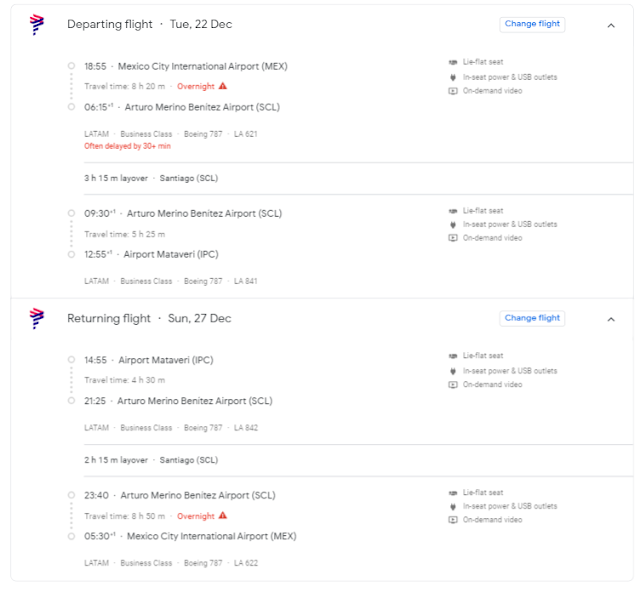Click the 3 h 15 m layover Santiago row
The width and height of the screenshot is (640, 592).
358,178
